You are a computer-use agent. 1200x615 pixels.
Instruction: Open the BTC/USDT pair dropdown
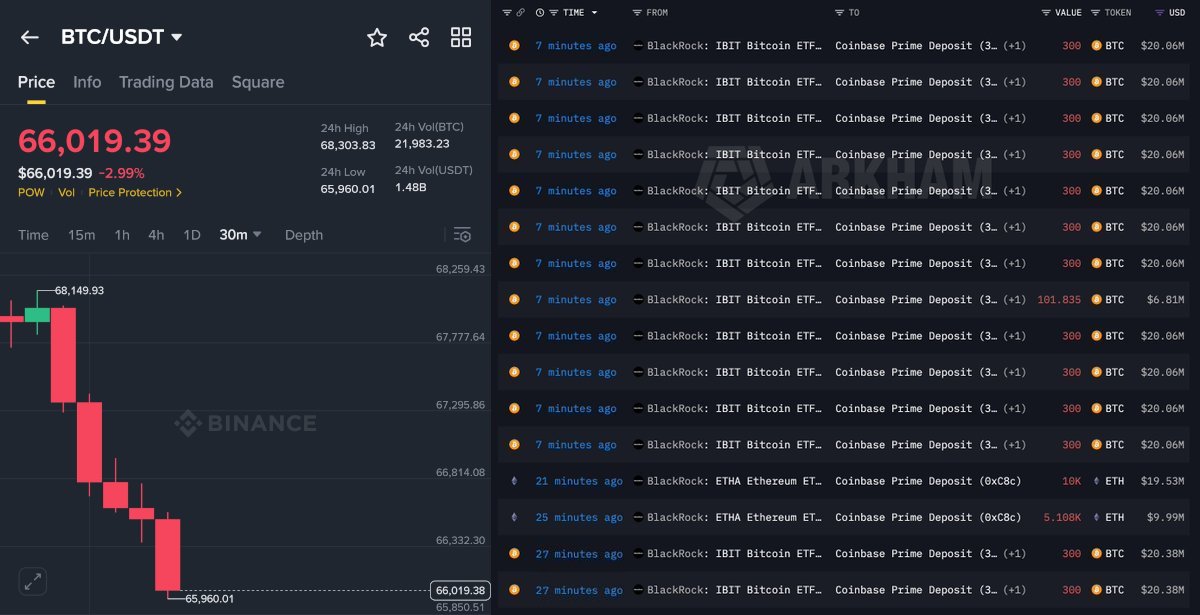tap(177, 38)
